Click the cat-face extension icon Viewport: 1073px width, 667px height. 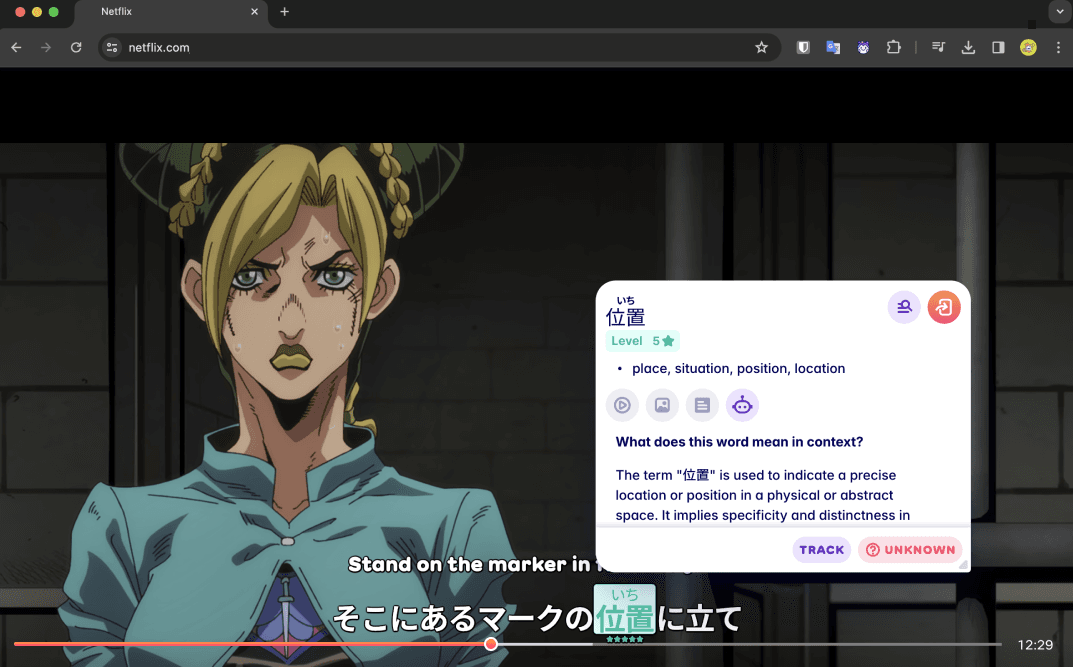click(863, 47)
